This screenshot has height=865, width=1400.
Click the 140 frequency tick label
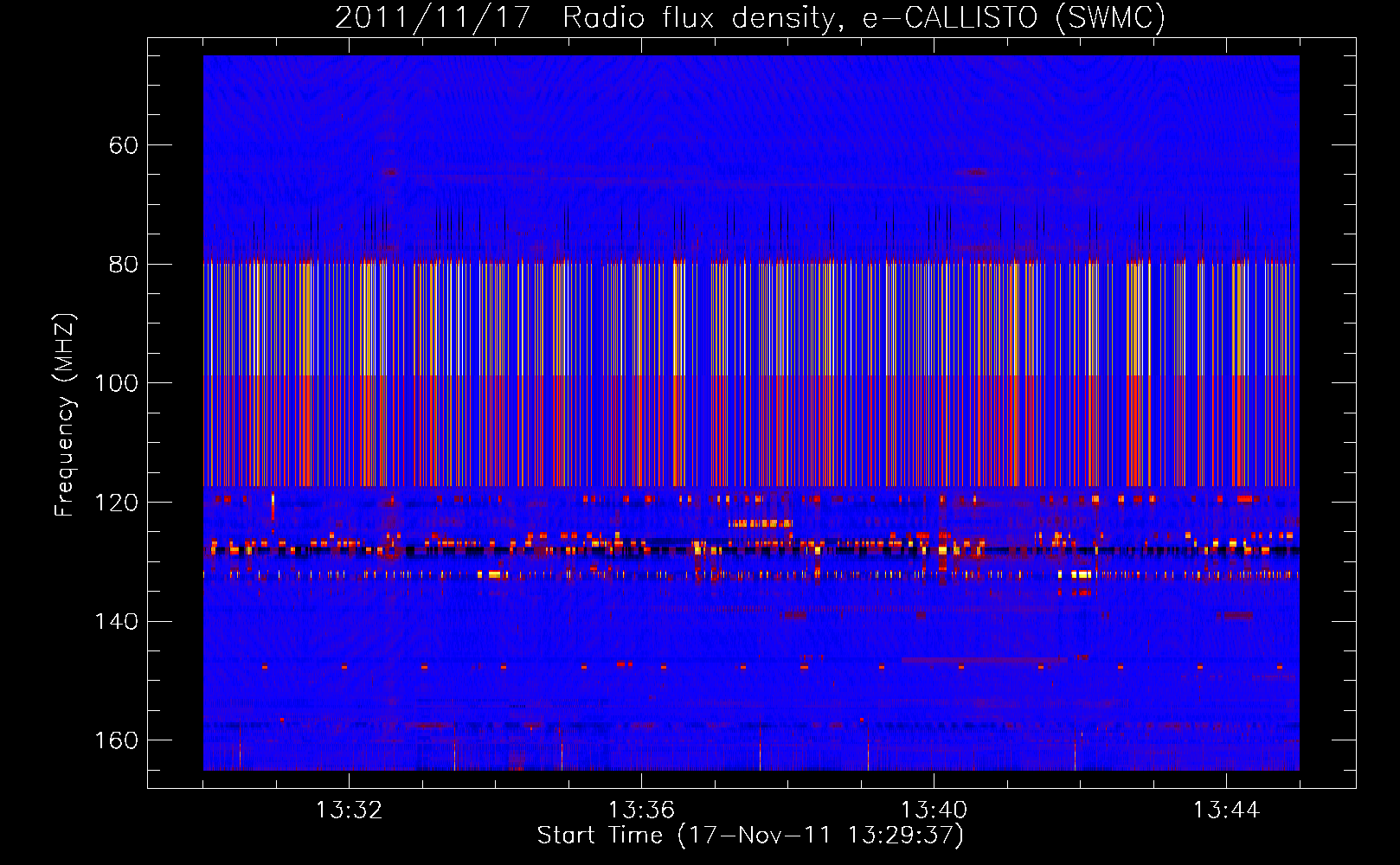click(116, 622)
